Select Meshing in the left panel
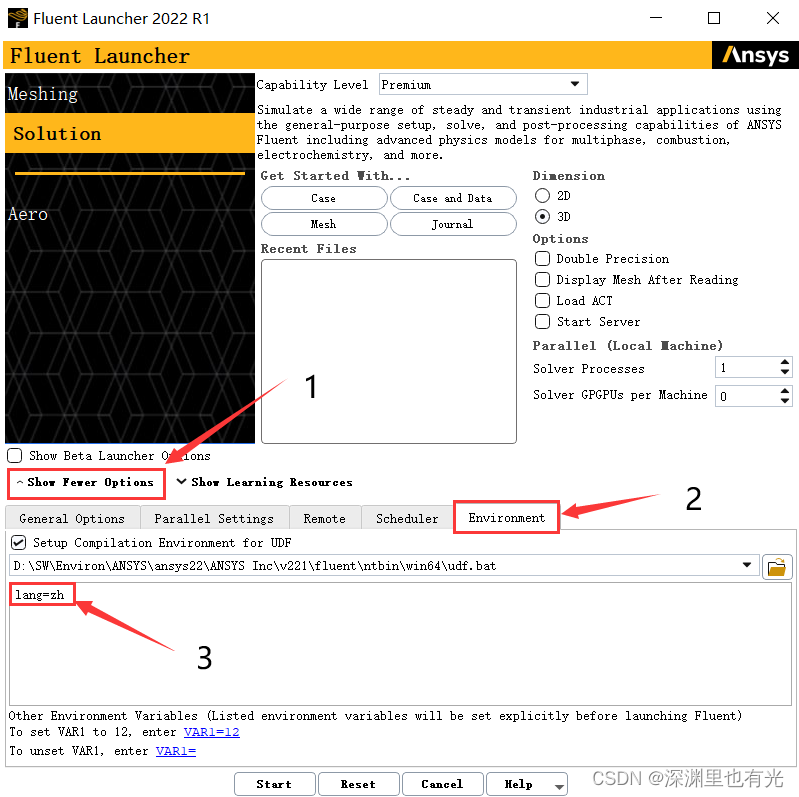Viewport: 799px width, 797px height. tap(43, 94)
